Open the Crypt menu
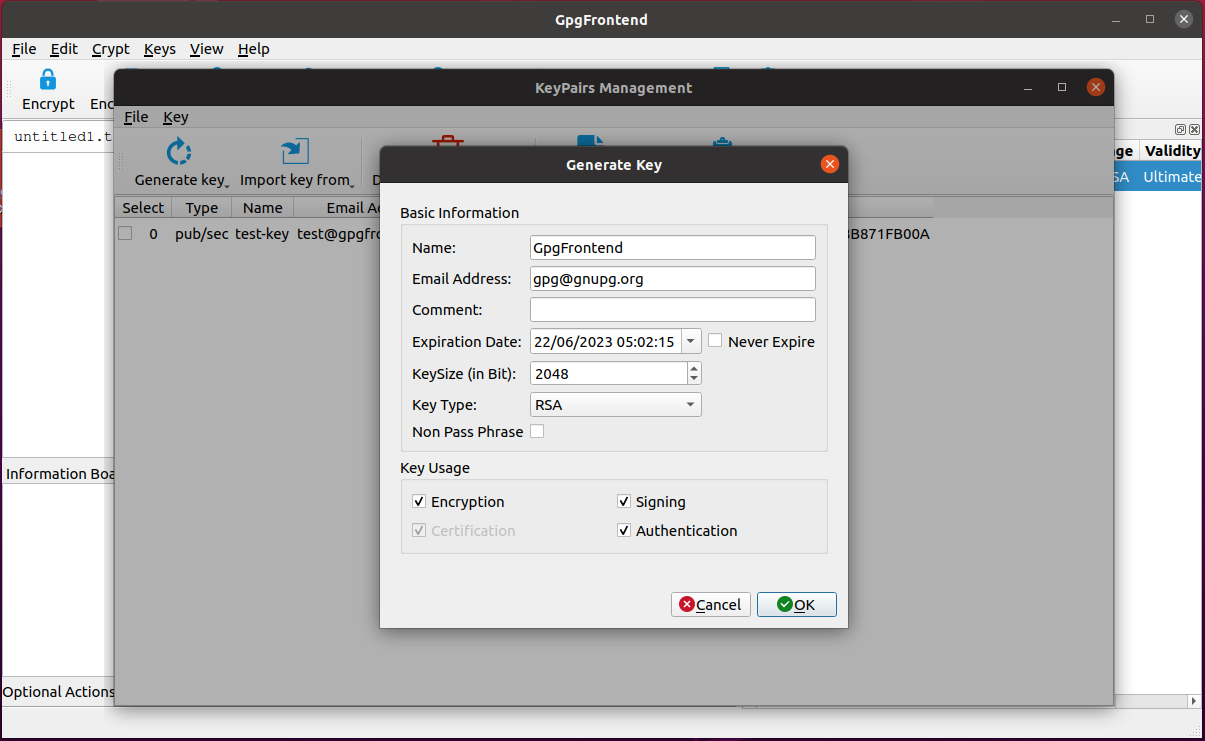This screenshot has width=1205, height=741. pos(111,49)
